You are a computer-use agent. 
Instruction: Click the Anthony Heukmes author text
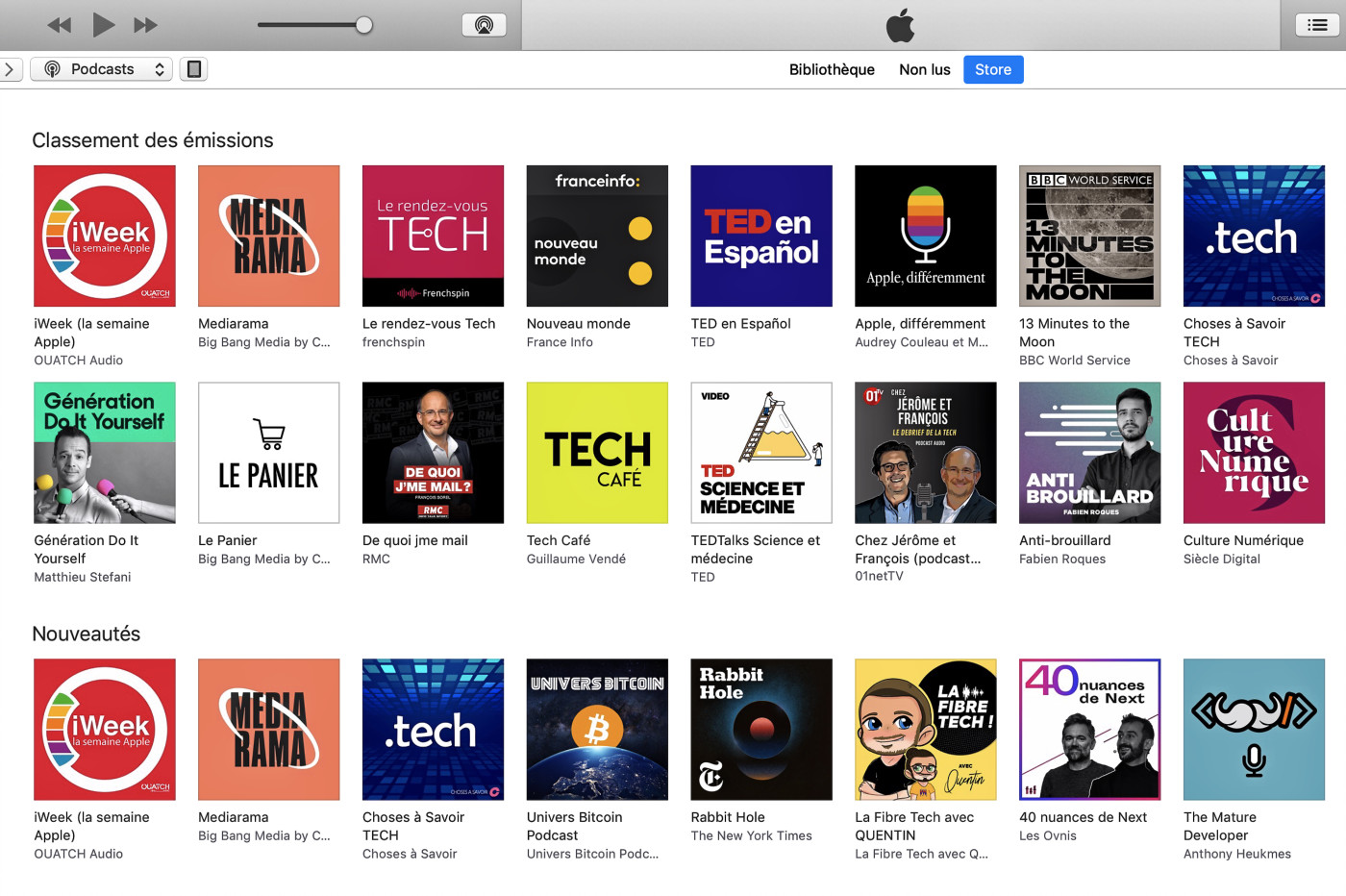[x=1237, y=854]
